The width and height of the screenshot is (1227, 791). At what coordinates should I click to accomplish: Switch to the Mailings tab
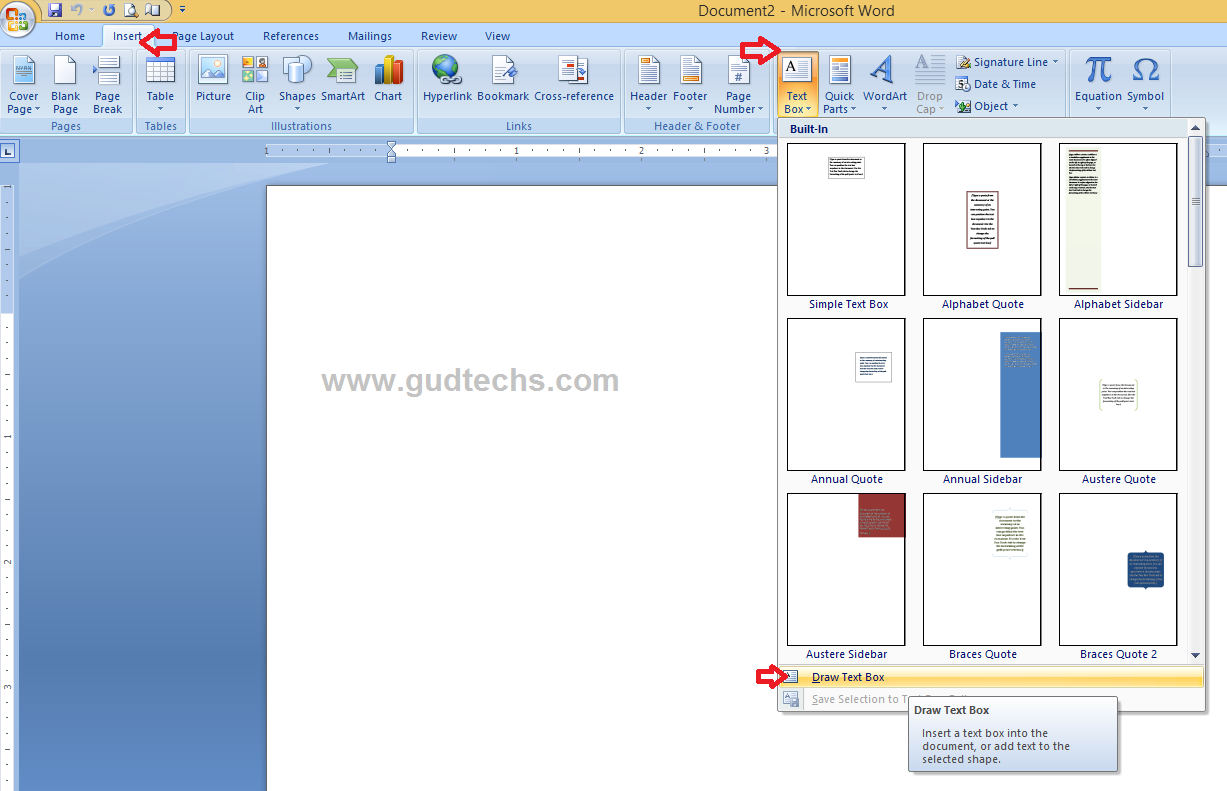point(370,36)
